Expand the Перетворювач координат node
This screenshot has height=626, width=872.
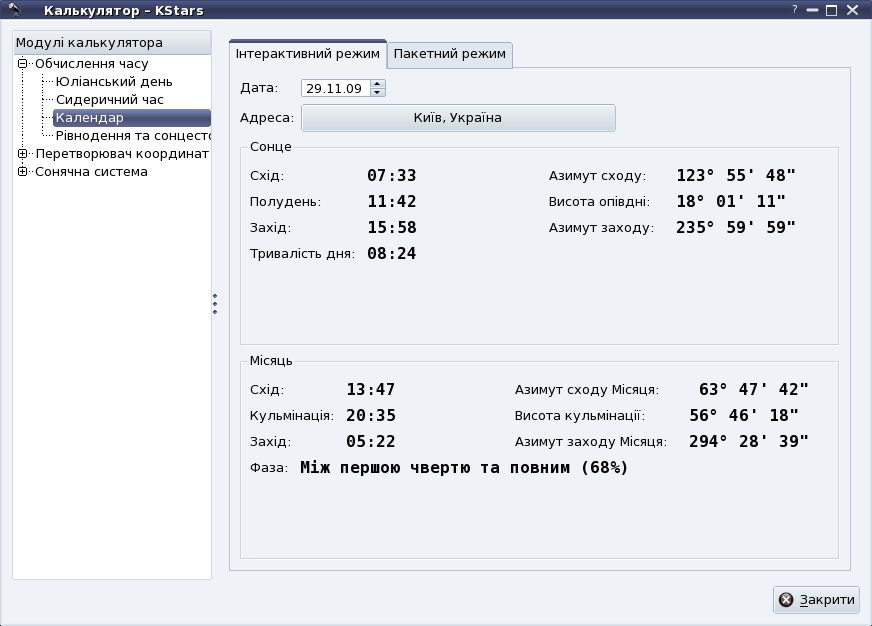pos(22,154)
